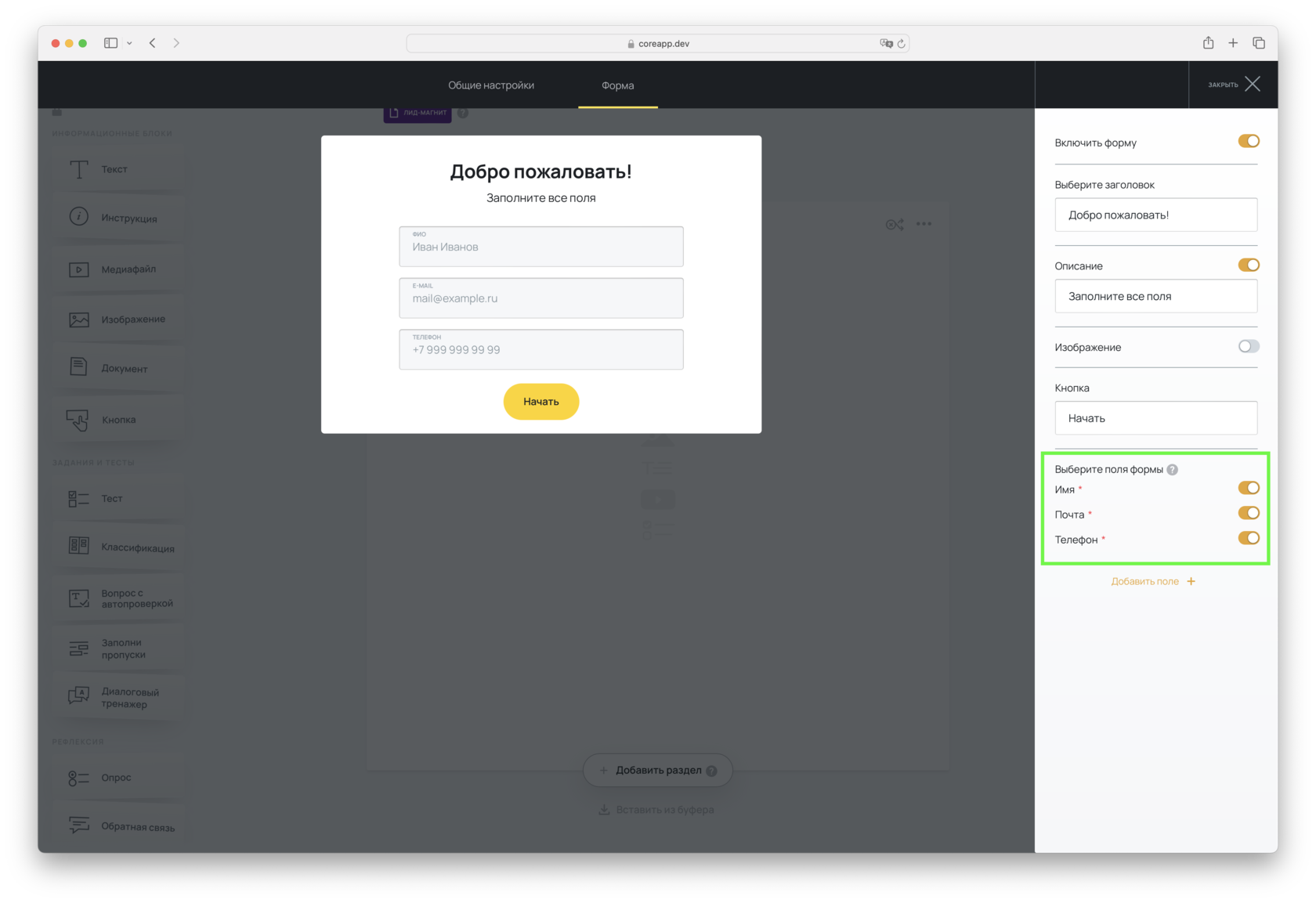Select the Обратная связь icon
The width and height of the screenshot is (1316, 903).
(x=79, y=825)
